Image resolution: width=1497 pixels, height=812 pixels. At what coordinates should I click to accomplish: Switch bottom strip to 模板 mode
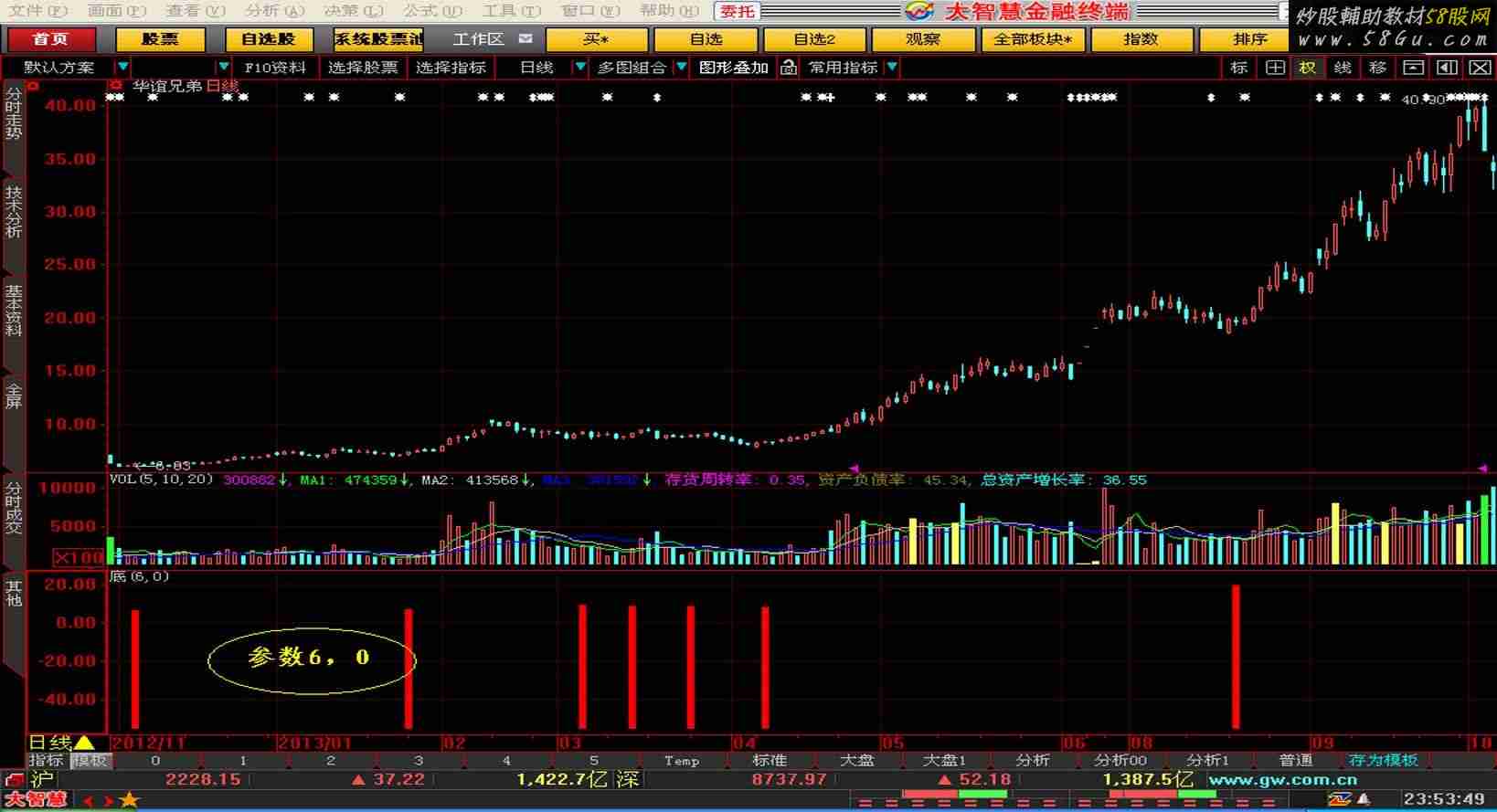coord(90,760)
